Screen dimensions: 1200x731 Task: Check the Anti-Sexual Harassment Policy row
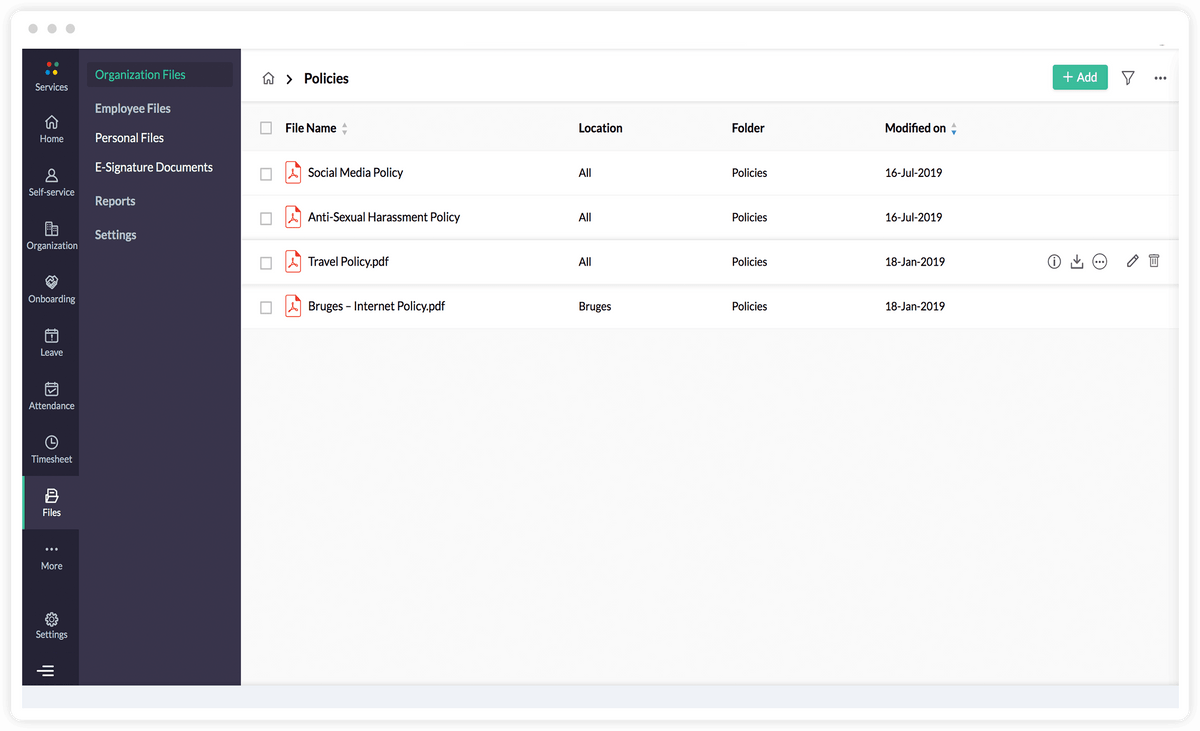(x=266, y=217)
